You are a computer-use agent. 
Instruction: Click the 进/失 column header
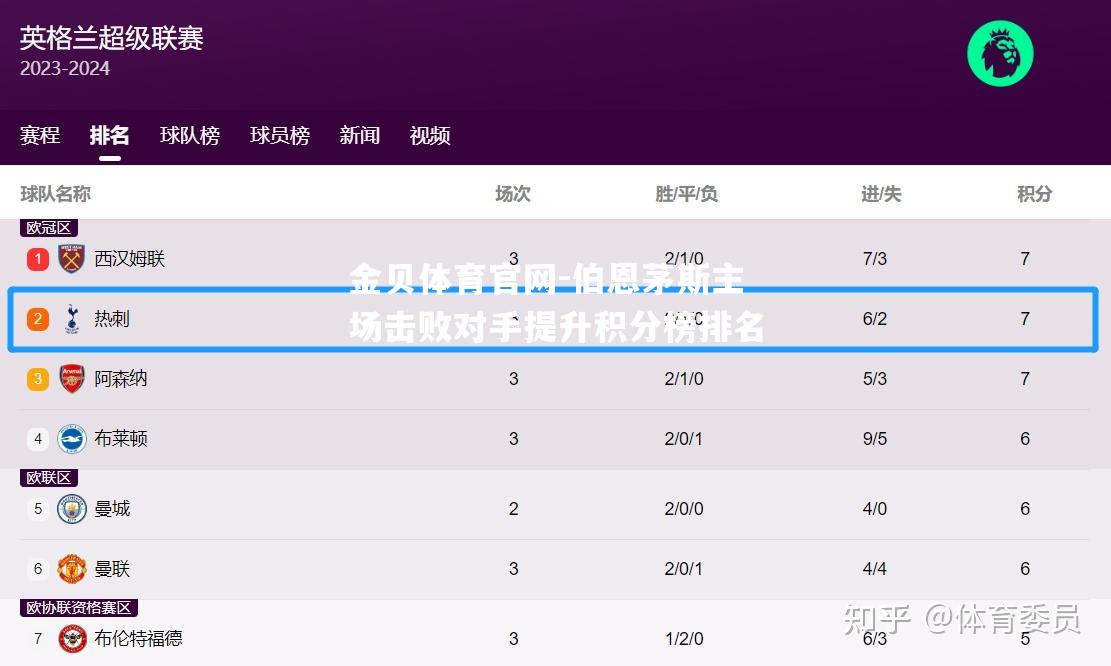[x=881, y=193]
